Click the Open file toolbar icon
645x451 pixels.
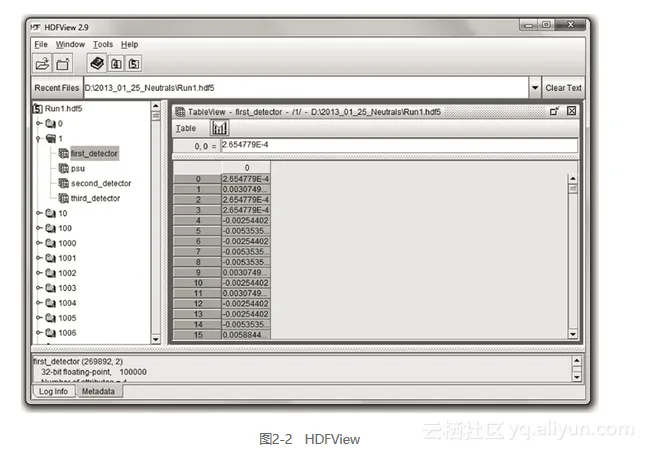(42, 64)
